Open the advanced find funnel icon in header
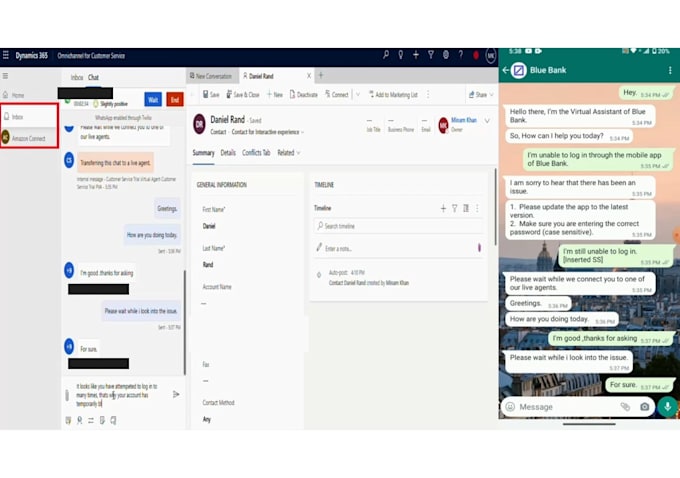Viewport: 680px width, 478px height. [431, 55]
